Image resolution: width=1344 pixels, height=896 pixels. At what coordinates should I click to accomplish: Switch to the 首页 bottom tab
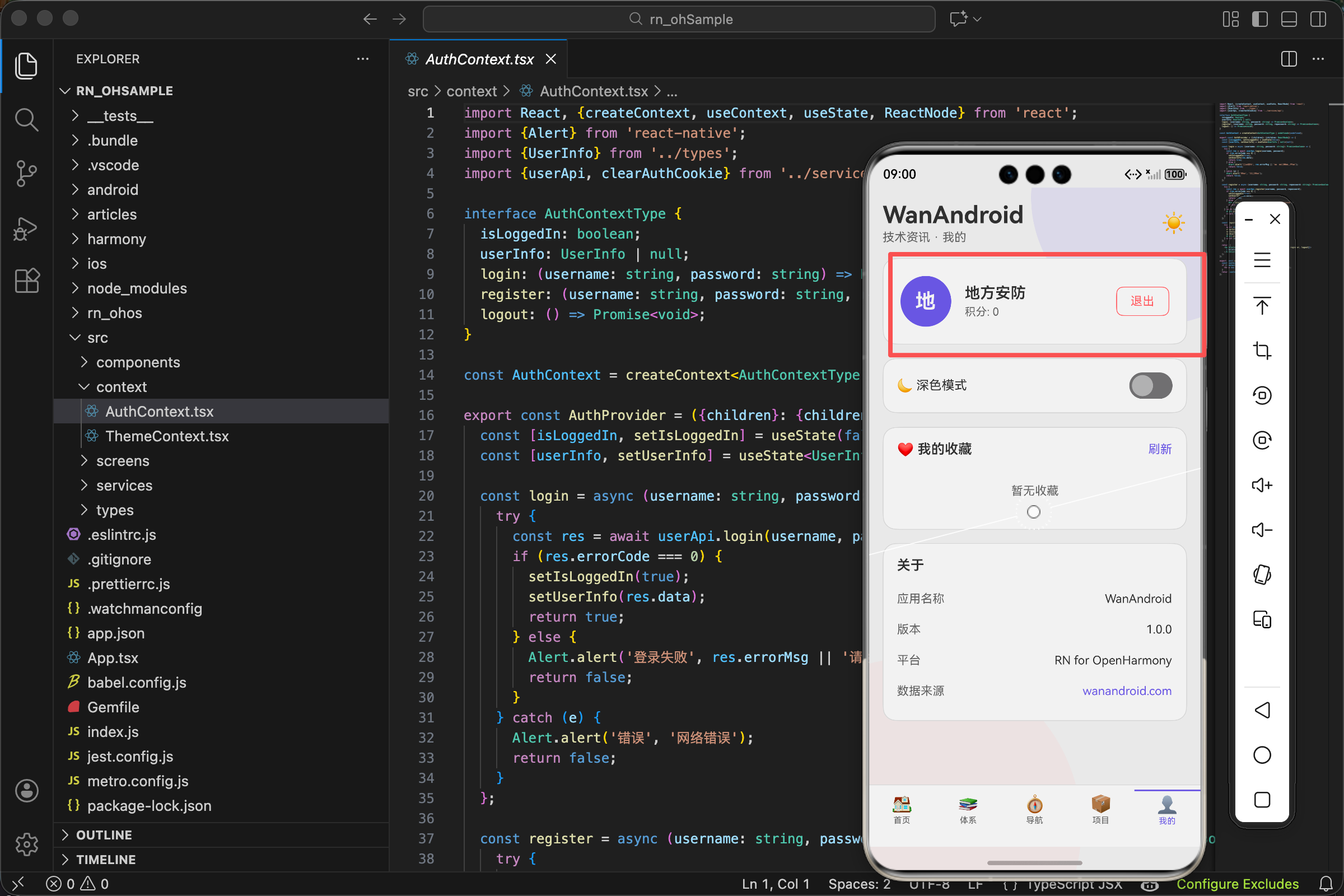[x=901, y=809]
